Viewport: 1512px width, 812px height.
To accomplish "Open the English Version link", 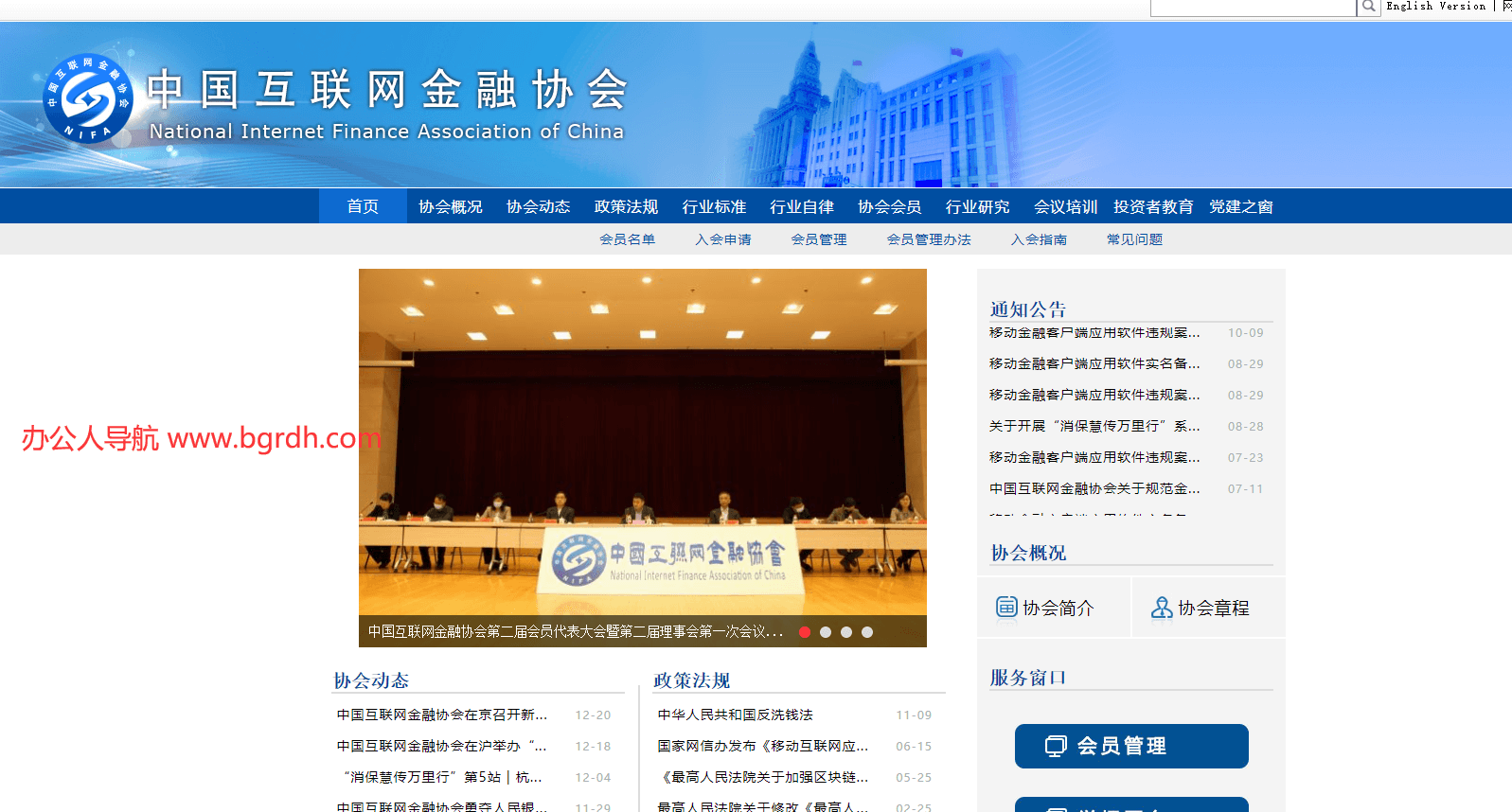I will (x=1436, y=7).
